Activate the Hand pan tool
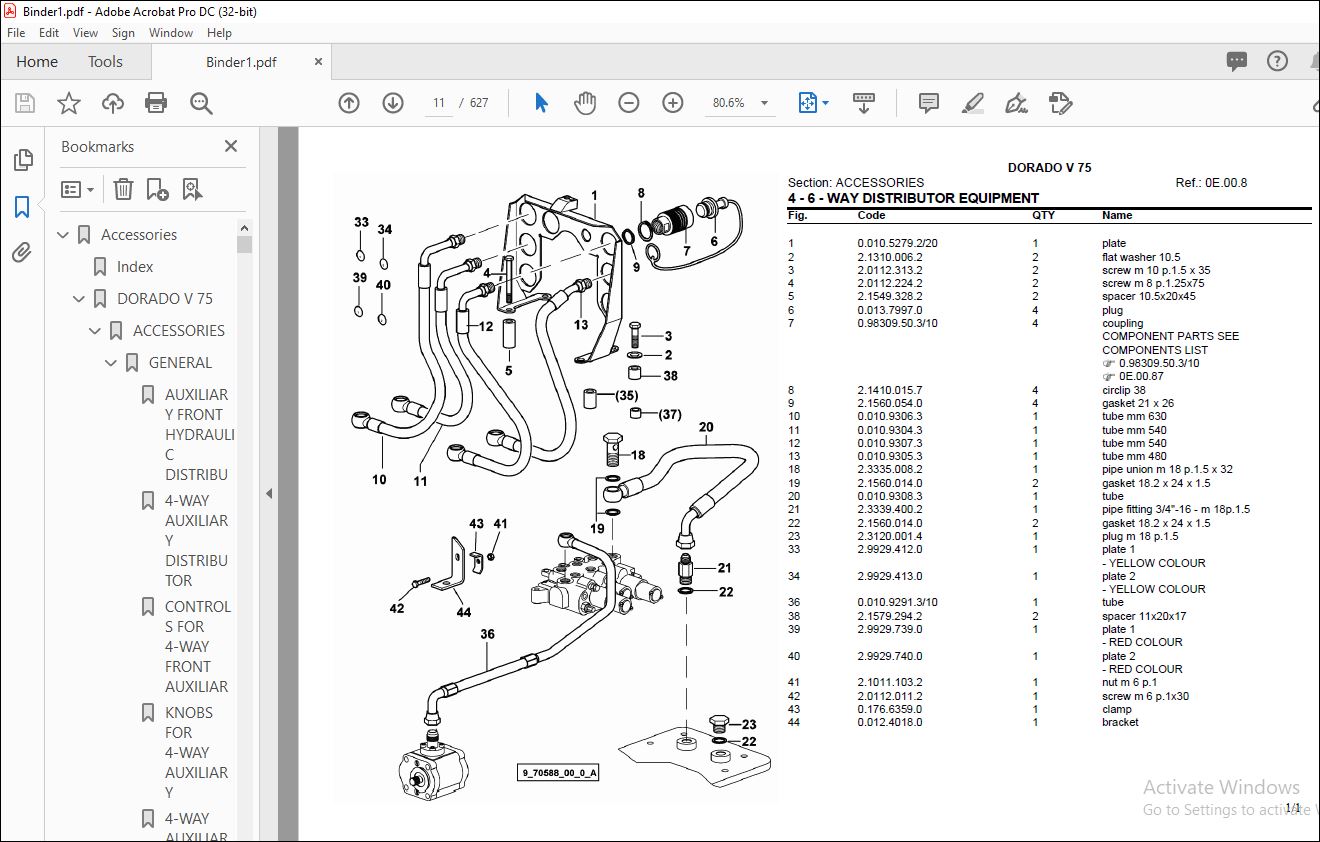Screen dimensions: 1320x842 [585, 103]
